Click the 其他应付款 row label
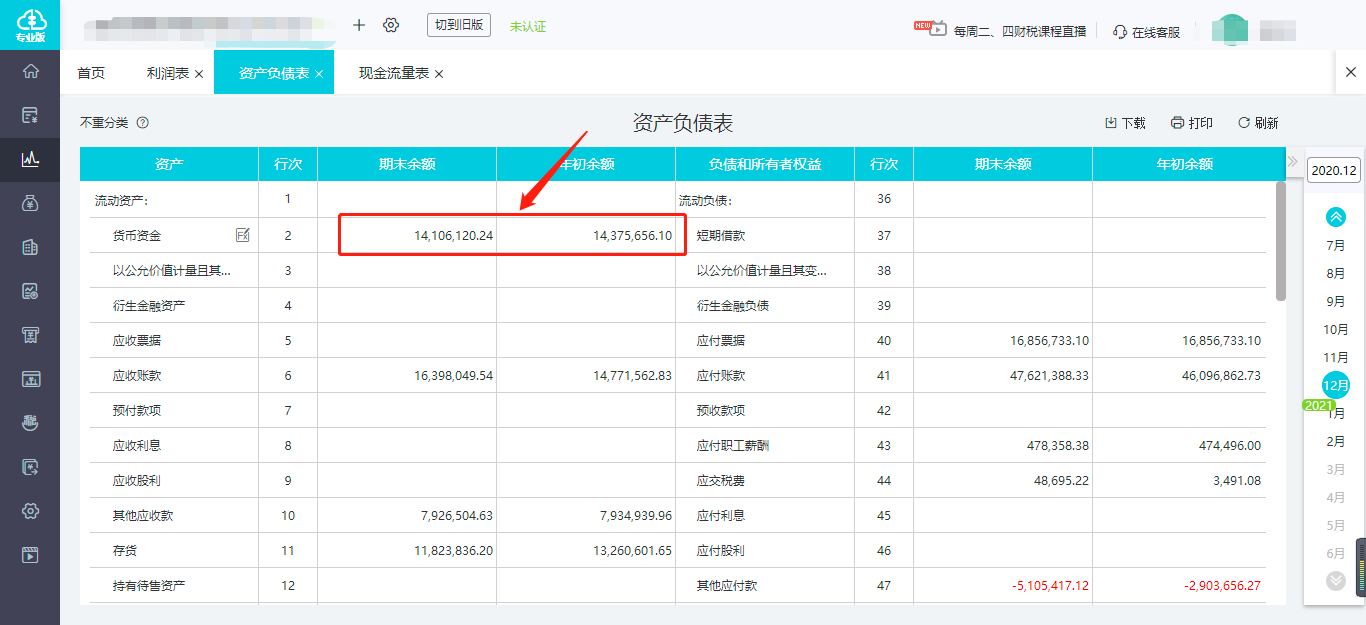This screenshot has height=625, width=1366. pyautogui.click(x=727, y=586)
